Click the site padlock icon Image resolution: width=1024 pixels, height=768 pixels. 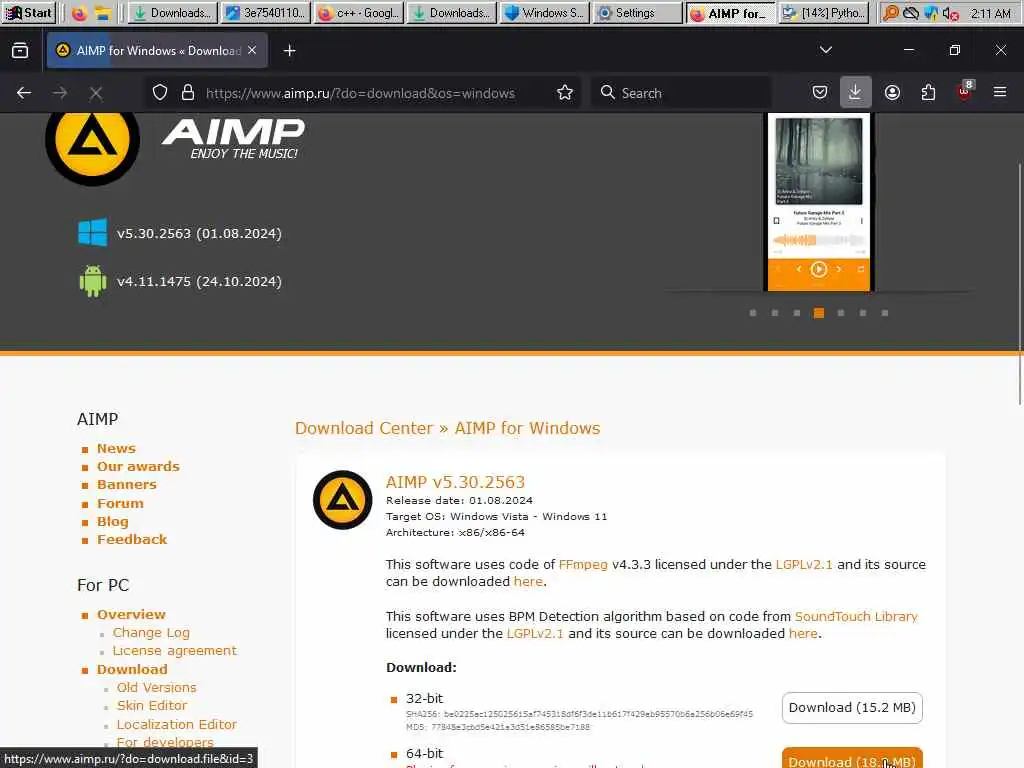(188, 93)
